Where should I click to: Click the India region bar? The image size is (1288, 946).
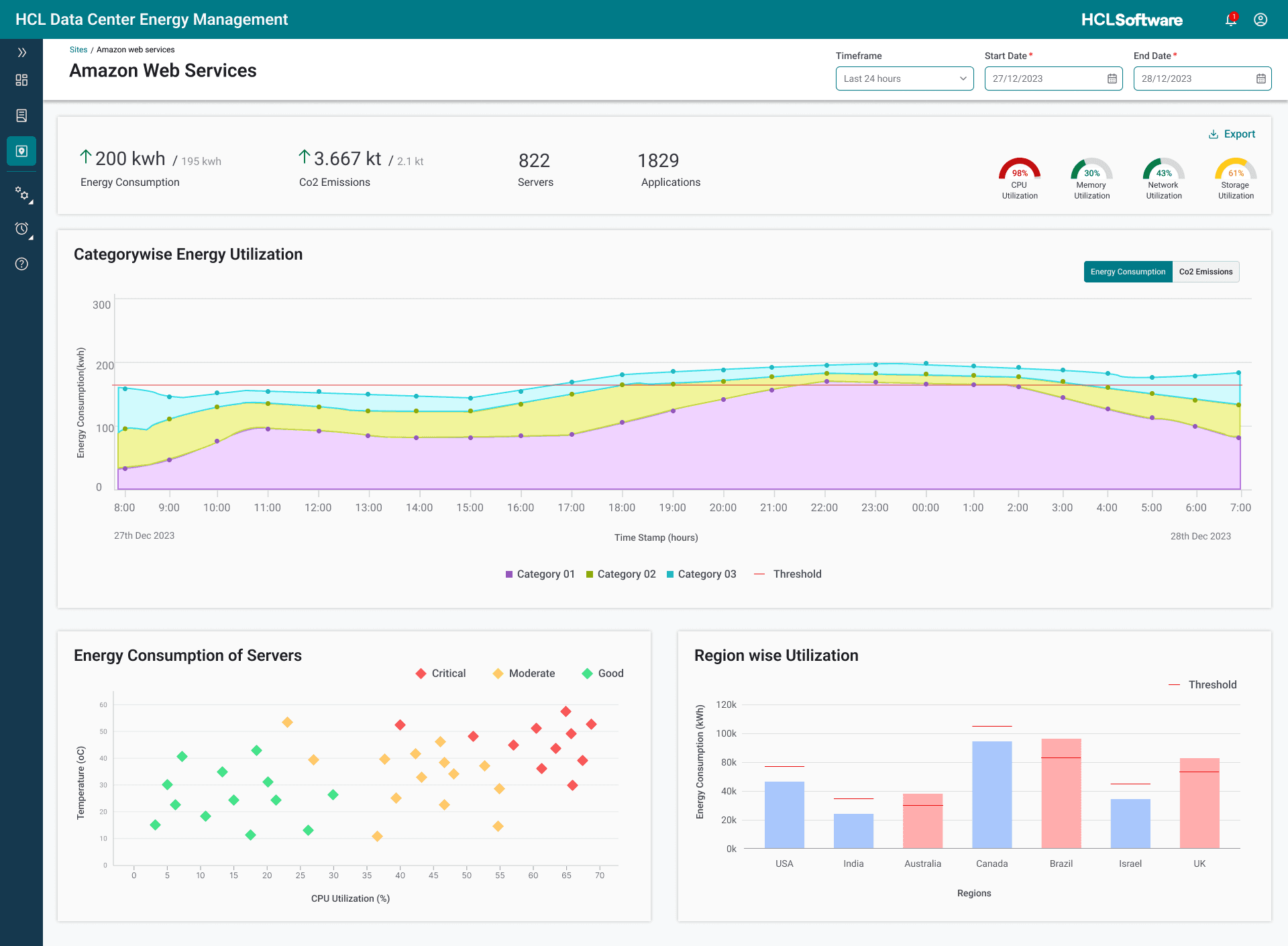[853, 831]
